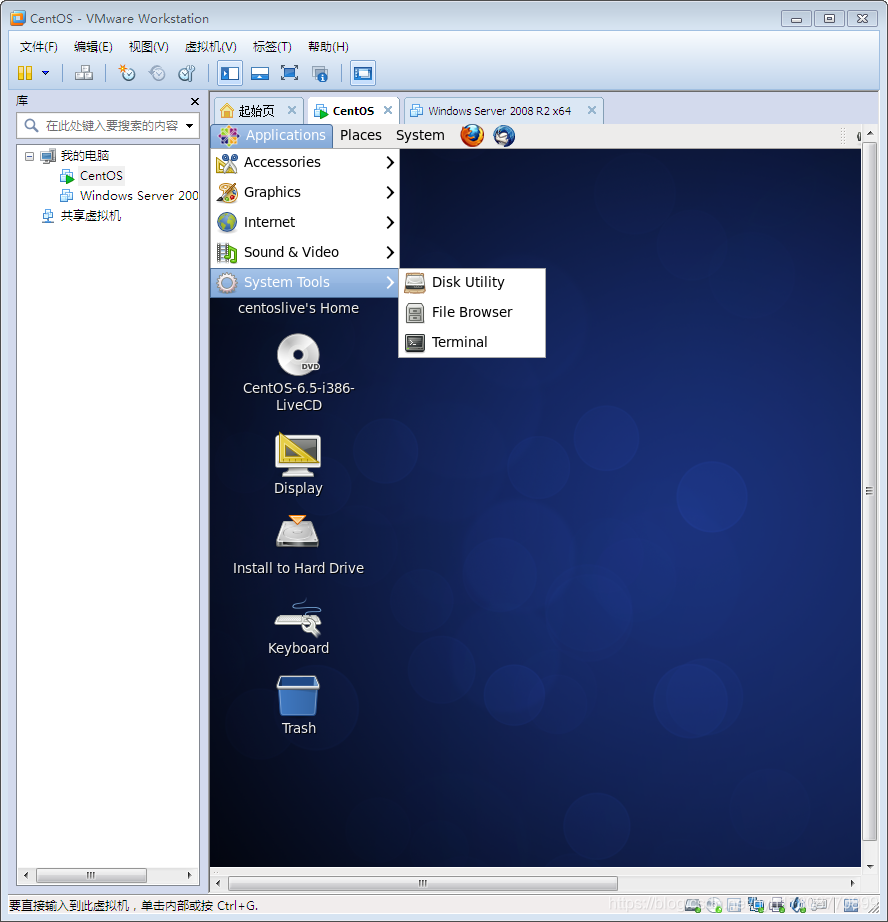
Task: Click the sound adapter icon in status bar
Action: (x=795, y=904)
